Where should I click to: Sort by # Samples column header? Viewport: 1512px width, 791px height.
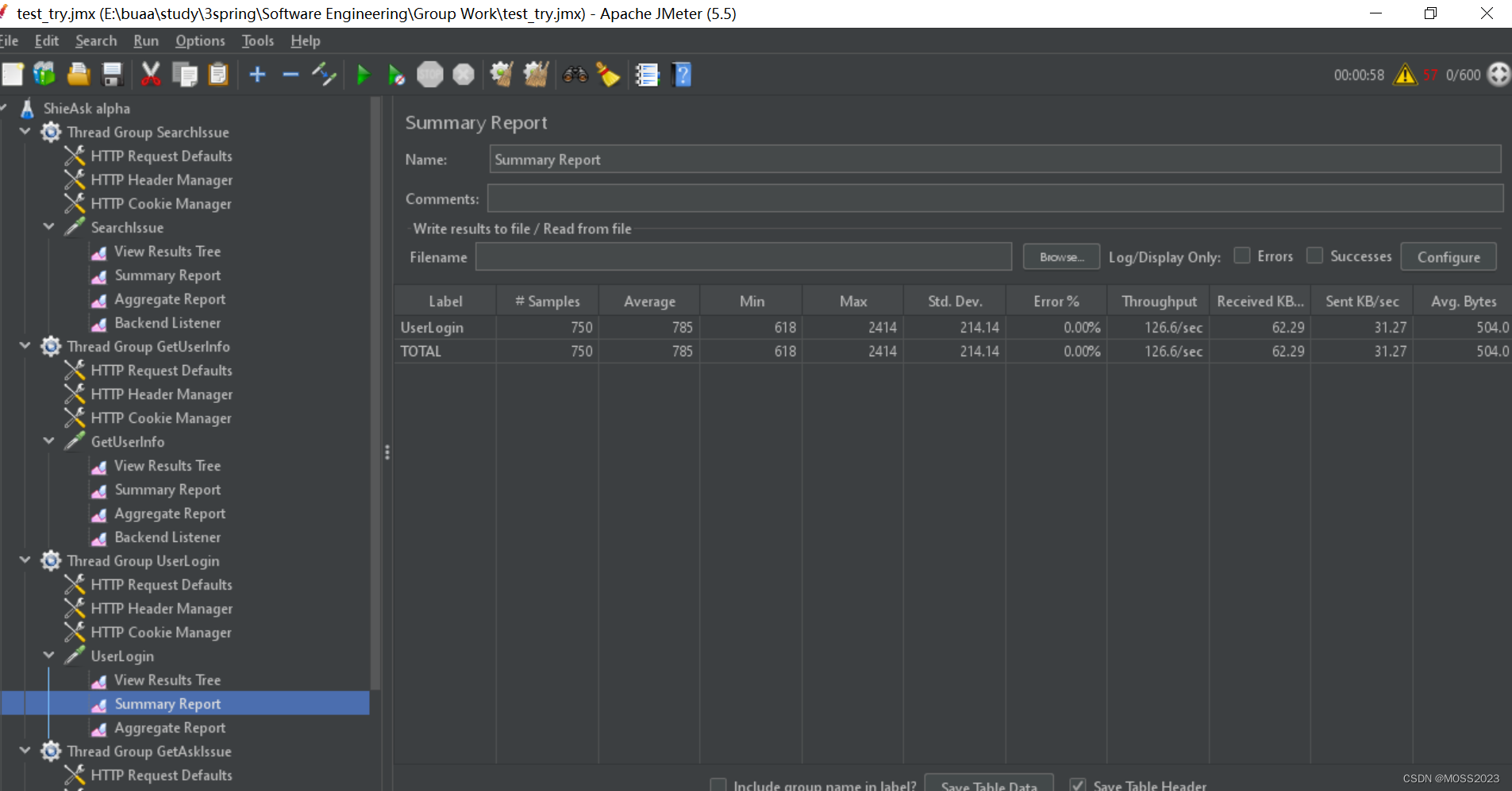pyautogui.click(x=548, y=301)
